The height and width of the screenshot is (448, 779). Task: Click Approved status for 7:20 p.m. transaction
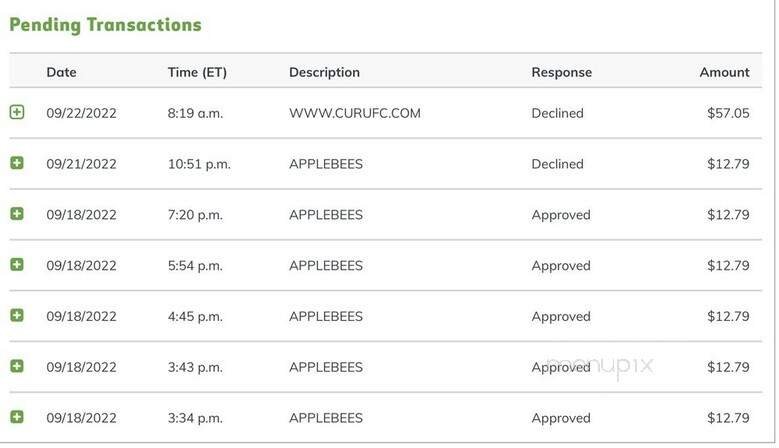pos(561,215)
